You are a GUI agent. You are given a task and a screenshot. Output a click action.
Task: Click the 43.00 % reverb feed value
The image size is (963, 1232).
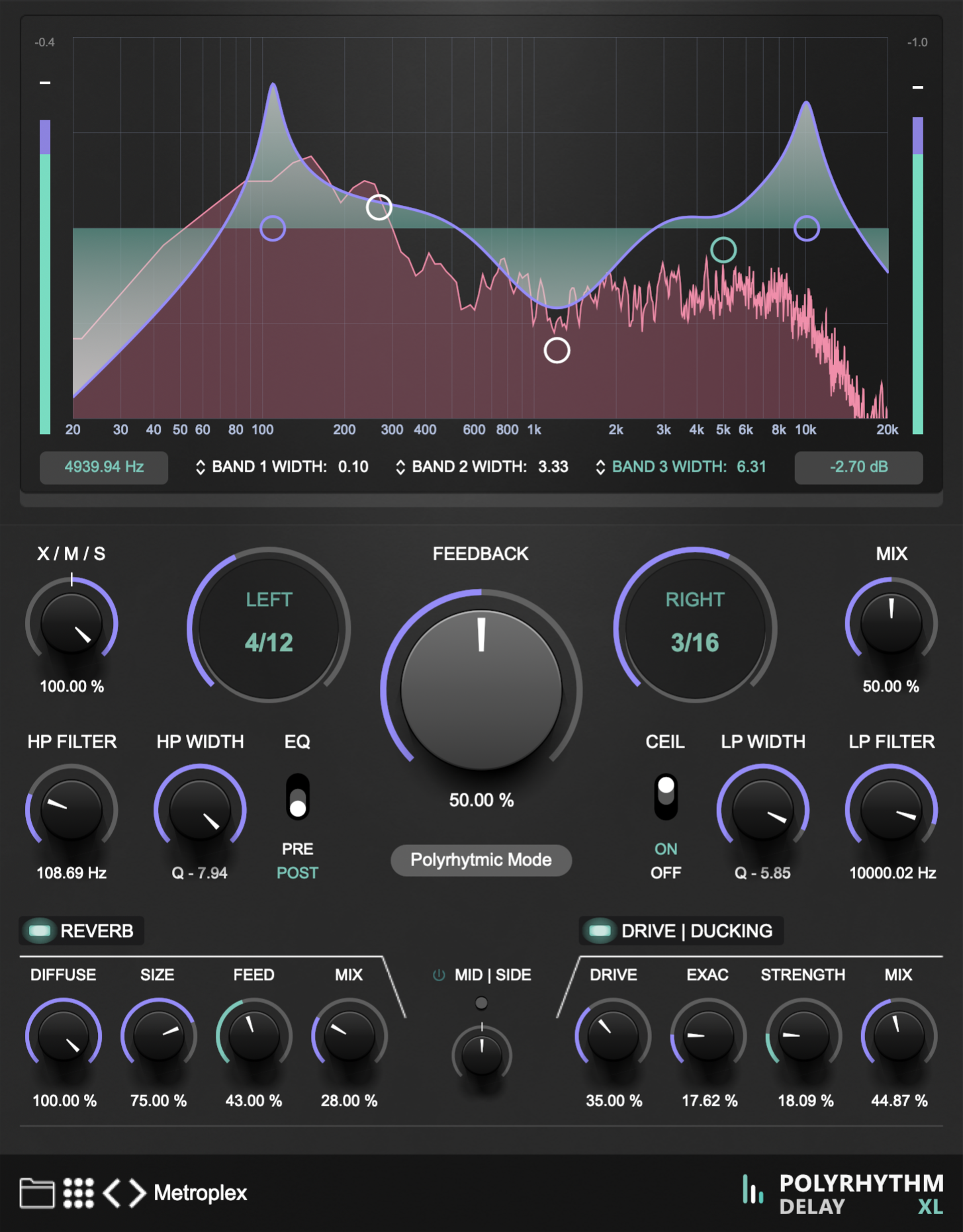(x=254, y=1101)
